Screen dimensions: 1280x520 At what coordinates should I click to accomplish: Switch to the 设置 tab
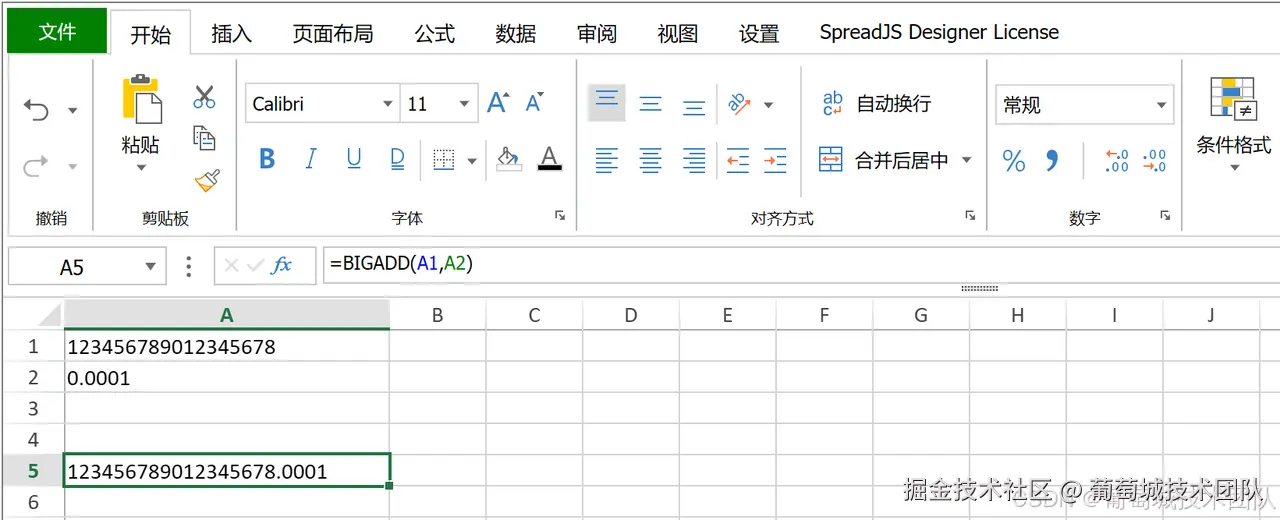759,34
